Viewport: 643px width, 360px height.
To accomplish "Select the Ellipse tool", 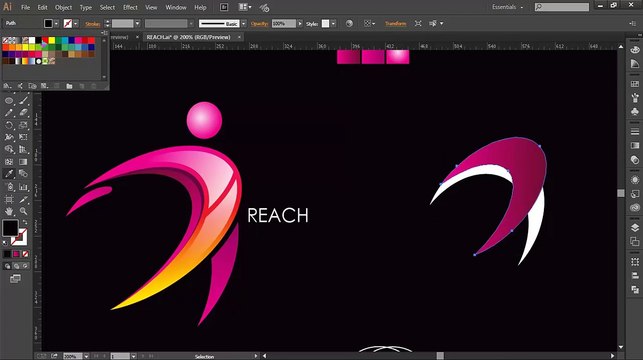I will point(9,100).
